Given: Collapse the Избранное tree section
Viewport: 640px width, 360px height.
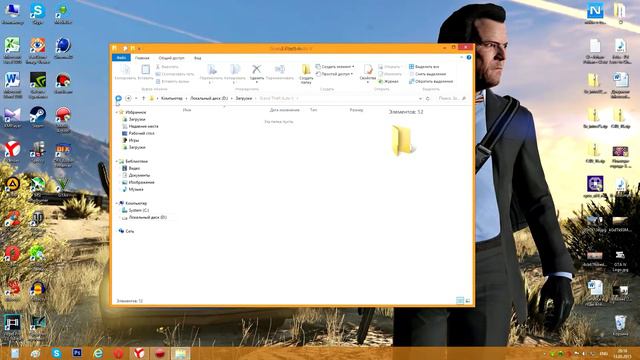Looking at the screenshot, I should point(116,112).
